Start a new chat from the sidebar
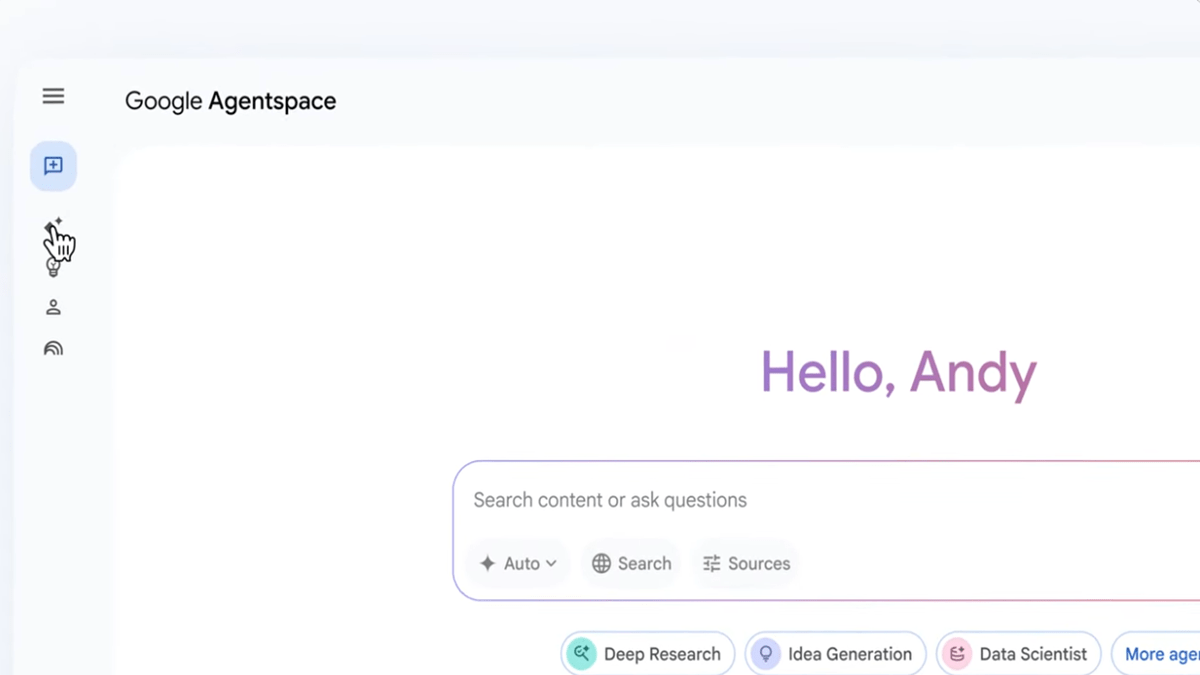 point(53,166)
